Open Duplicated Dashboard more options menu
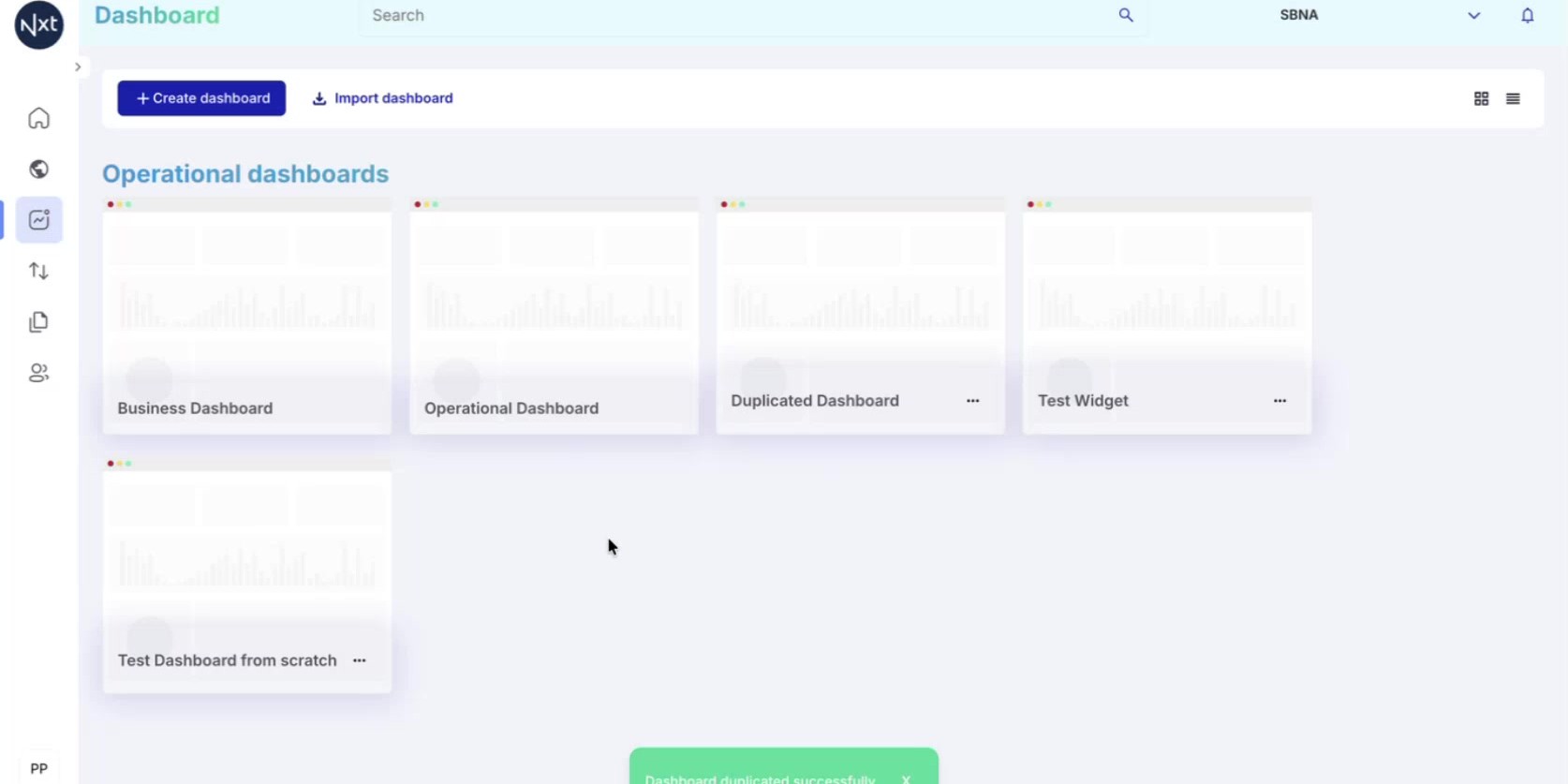This screenshot has width=1568, height=784. point(973,401)
